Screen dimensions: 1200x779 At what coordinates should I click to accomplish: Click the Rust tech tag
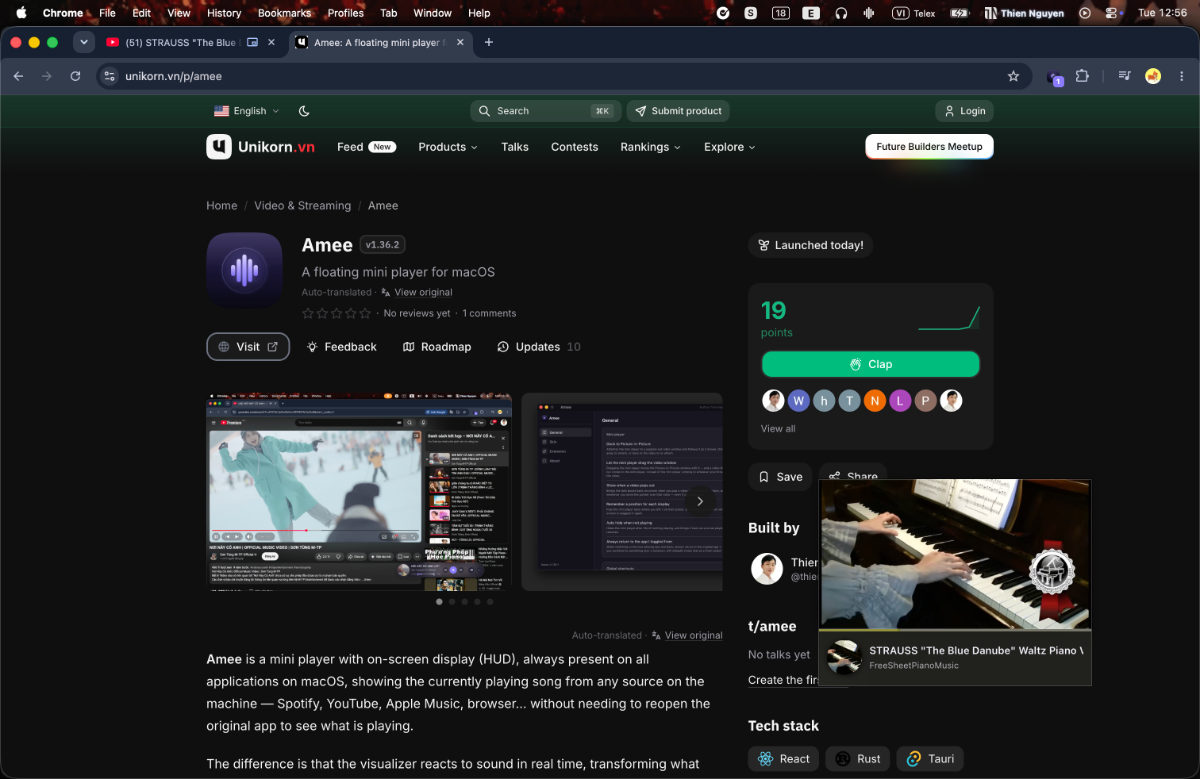[x=858, y=759]
